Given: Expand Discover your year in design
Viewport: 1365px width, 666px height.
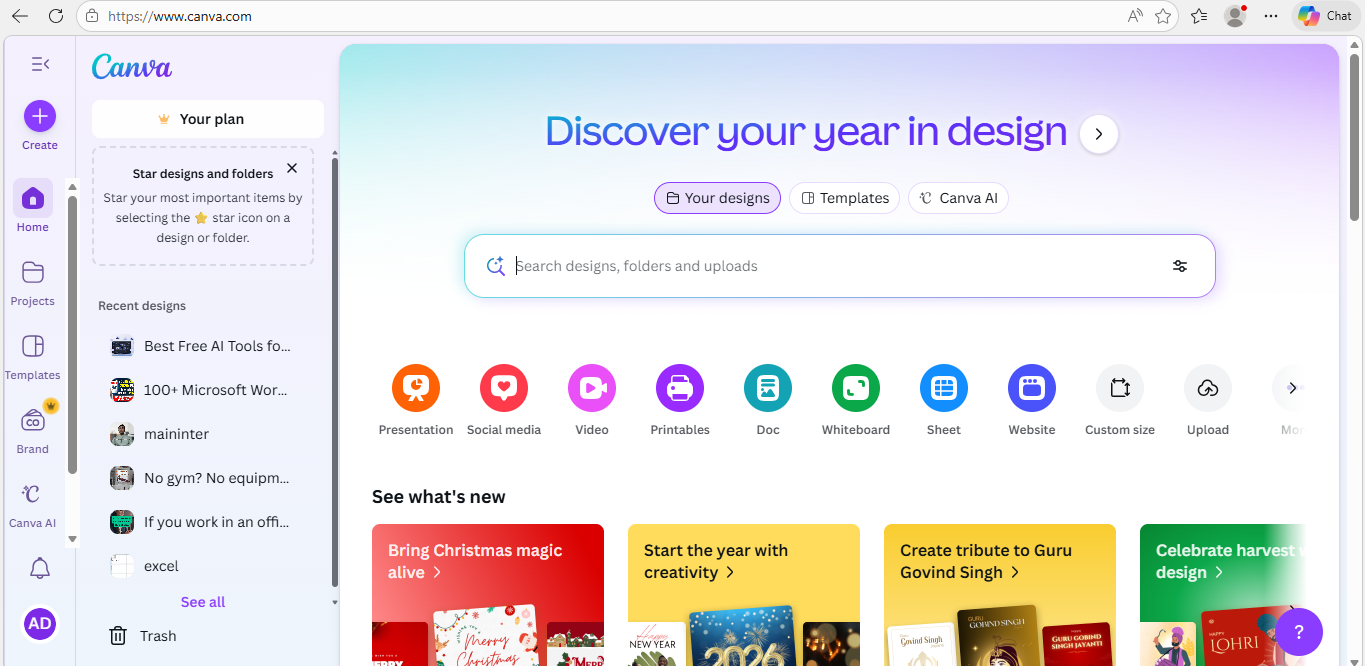Looking at the screenshot, I should pos(1098,133).
